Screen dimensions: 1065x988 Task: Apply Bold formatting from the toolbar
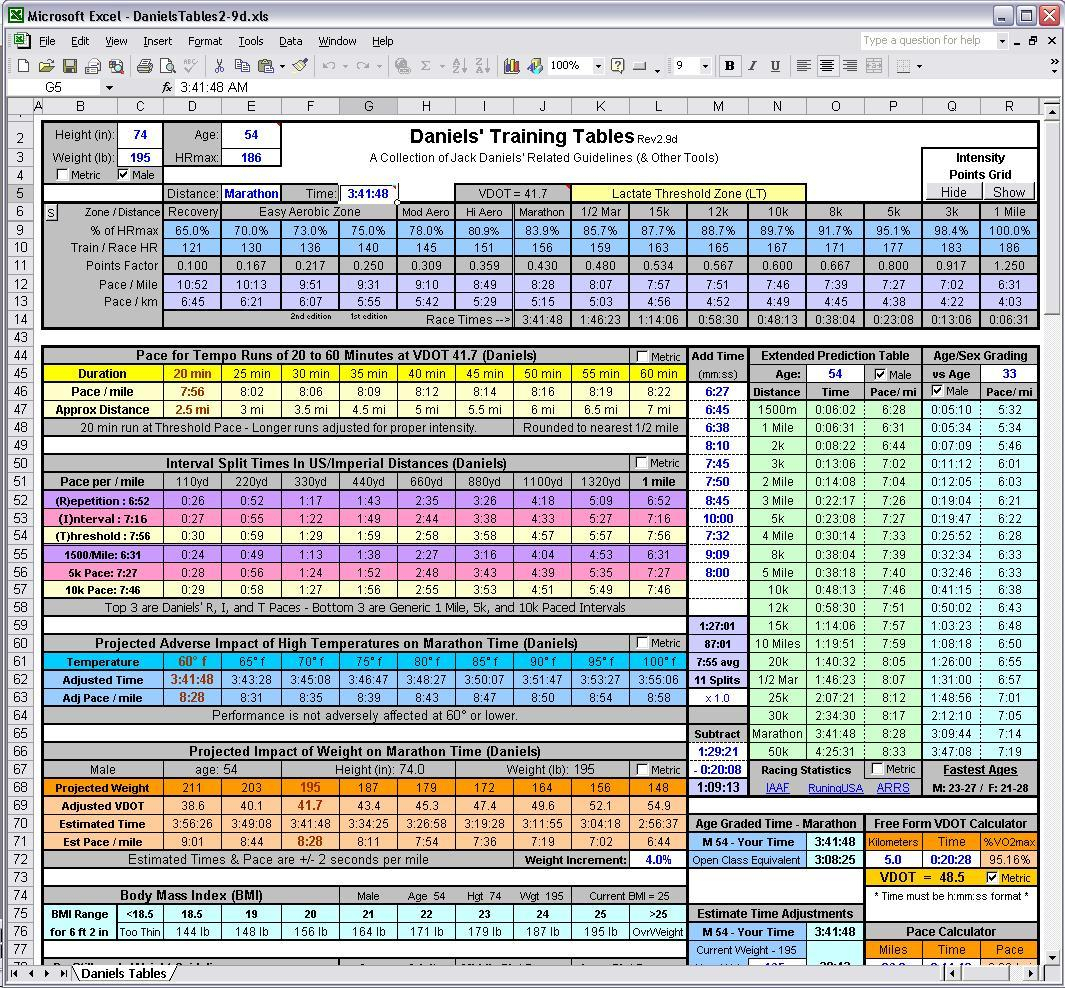(x=728, y=65)
